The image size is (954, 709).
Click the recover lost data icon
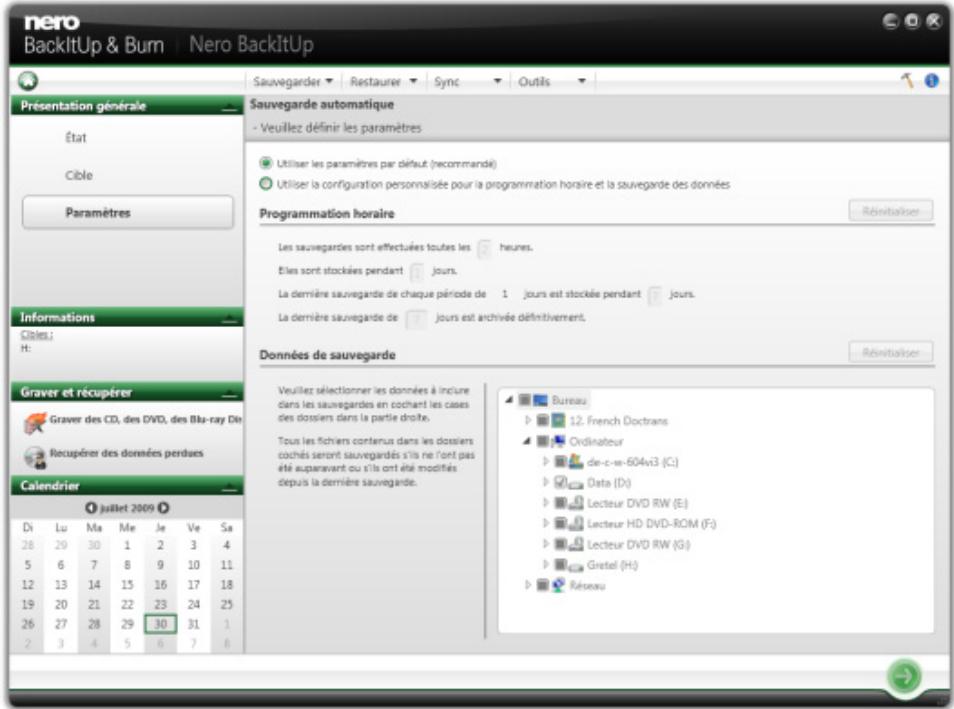click(35, 456)
